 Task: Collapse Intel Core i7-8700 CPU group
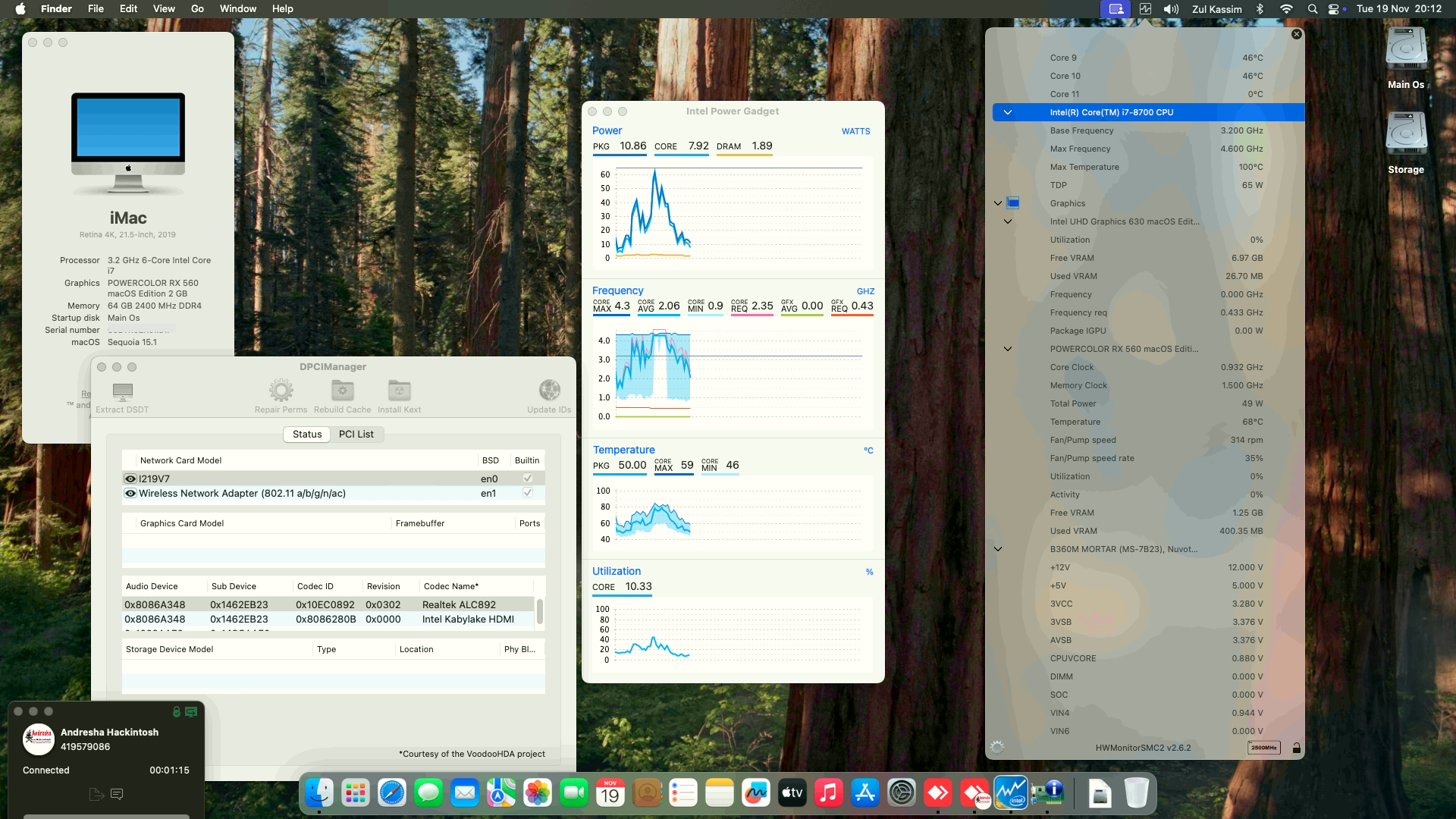pyautogui.click(x=1008, y=112)
